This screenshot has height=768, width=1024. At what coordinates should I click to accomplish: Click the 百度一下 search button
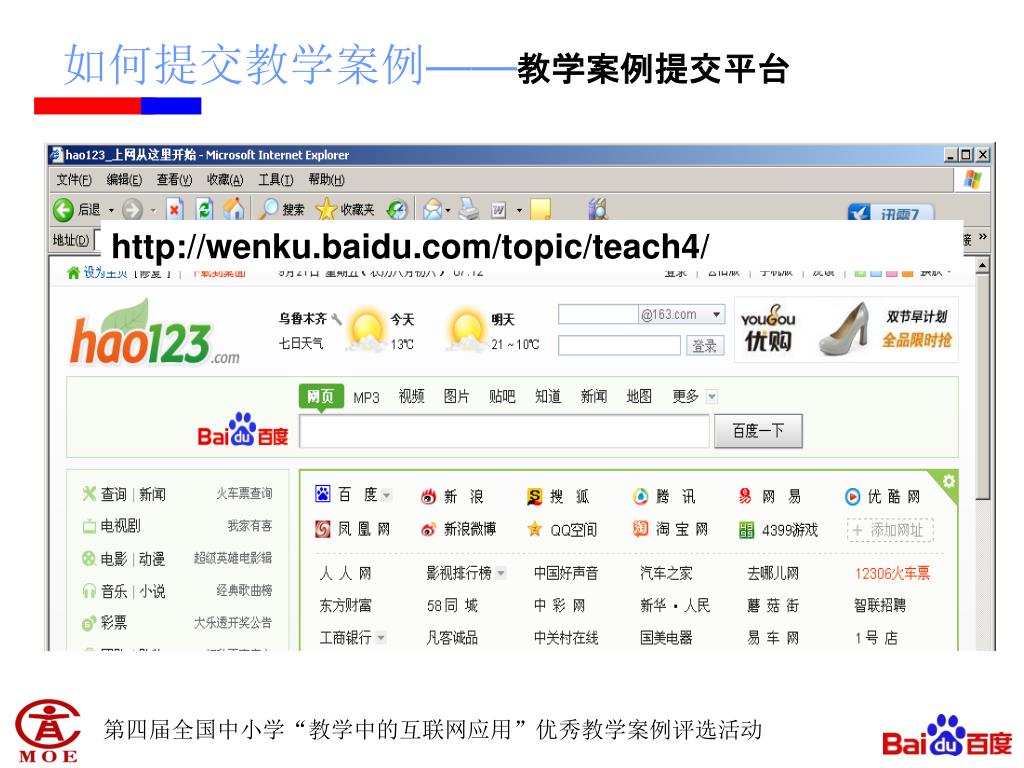click(758, 431)
